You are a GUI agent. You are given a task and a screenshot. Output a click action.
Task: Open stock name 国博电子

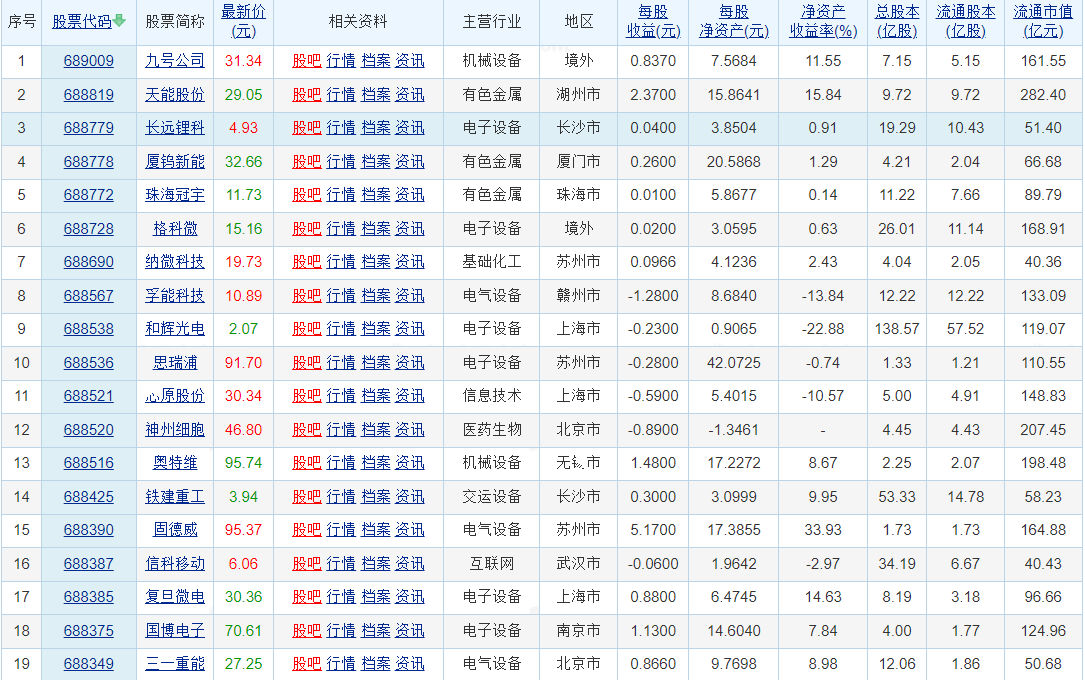click(x=175, y=632)
